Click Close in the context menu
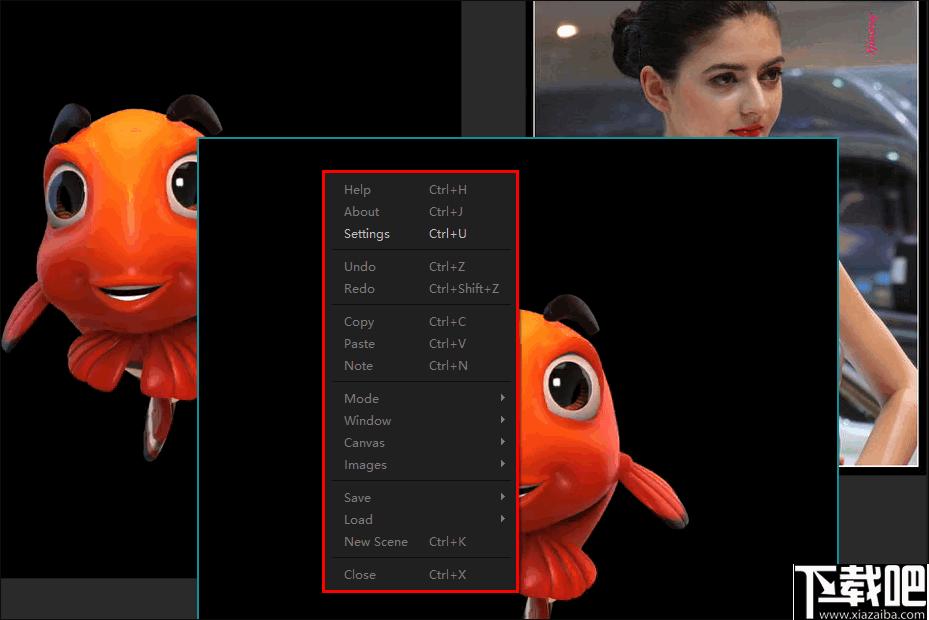The width and height of the screenshot is (929, 620). [421, 574]
